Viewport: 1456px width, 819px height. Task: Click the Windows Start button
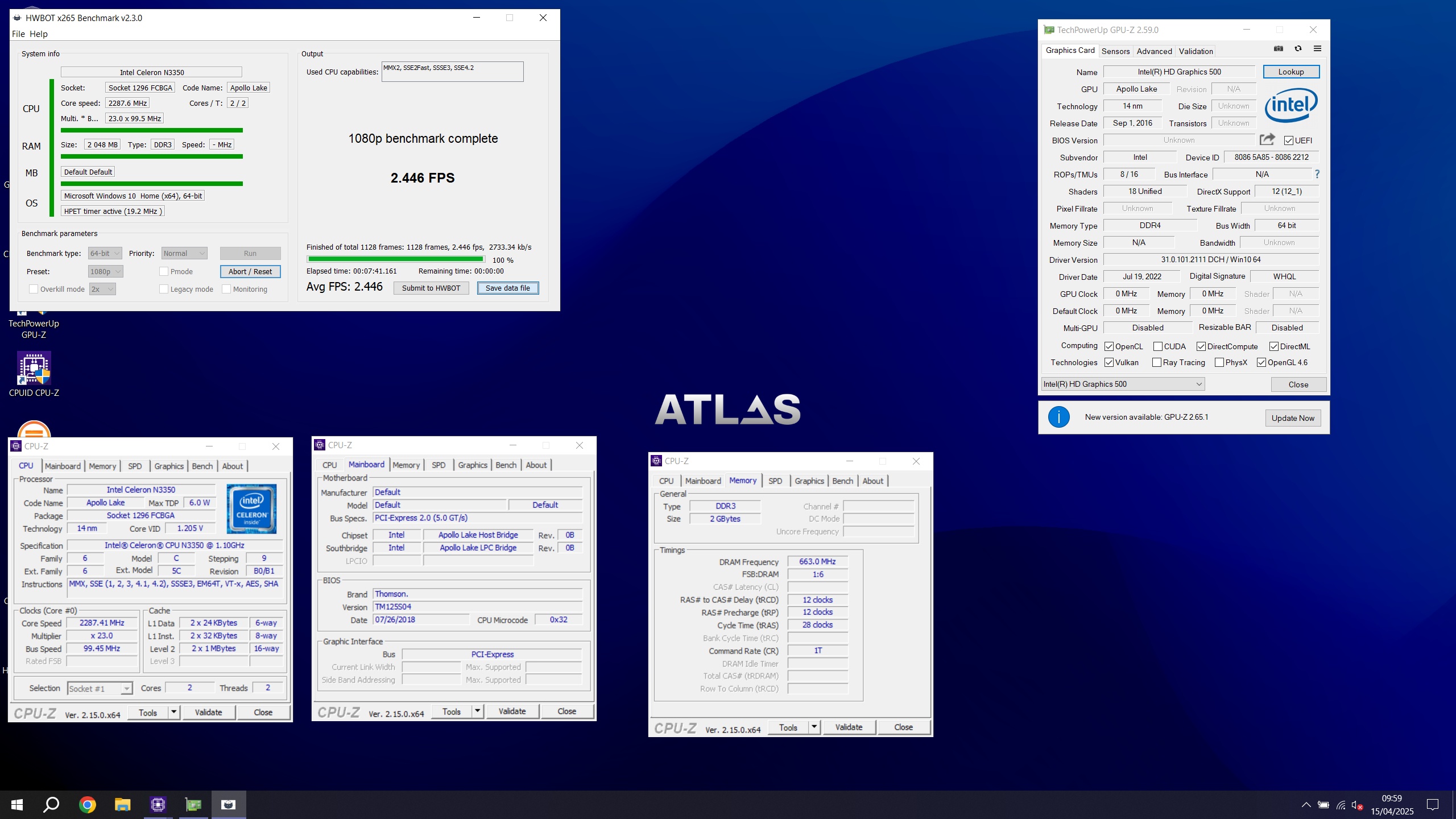(x=17, y=804)
